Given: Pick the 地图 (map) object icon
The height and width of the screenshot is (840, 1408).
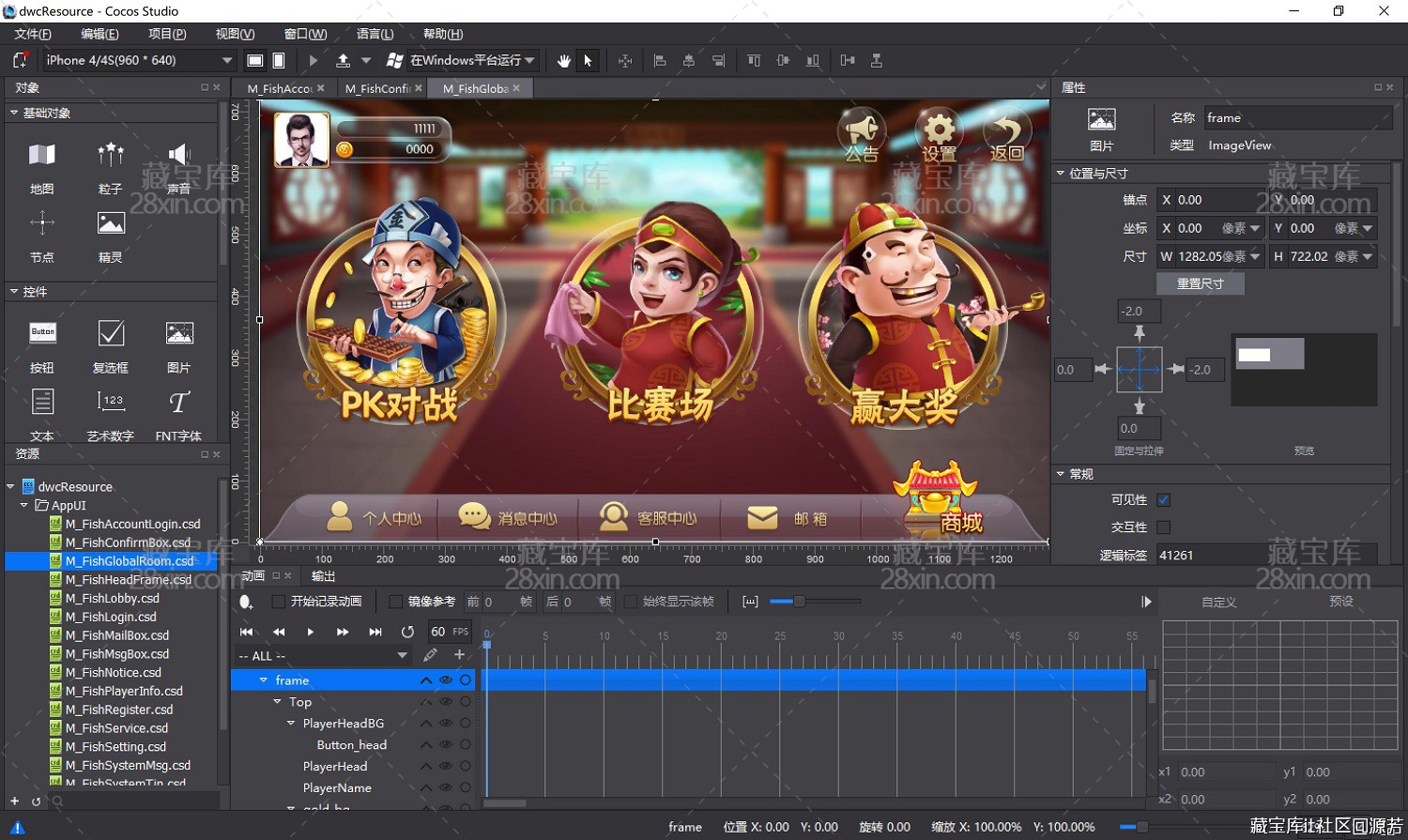Looking at the screenshot, I should 42,155.
